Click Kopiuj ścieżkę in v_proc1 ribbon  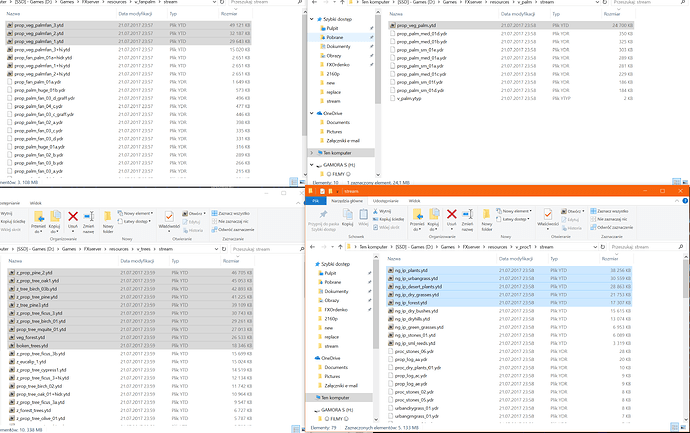click(x=389, y=219)
